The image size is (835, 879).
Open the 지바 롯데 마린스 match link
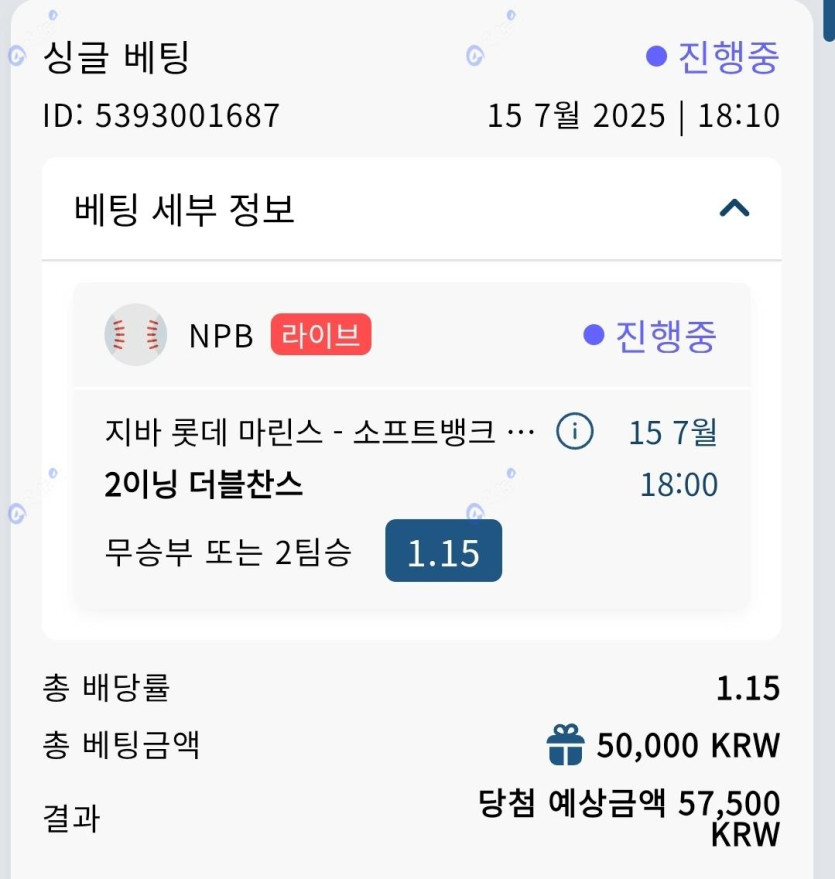click(318, 434)
